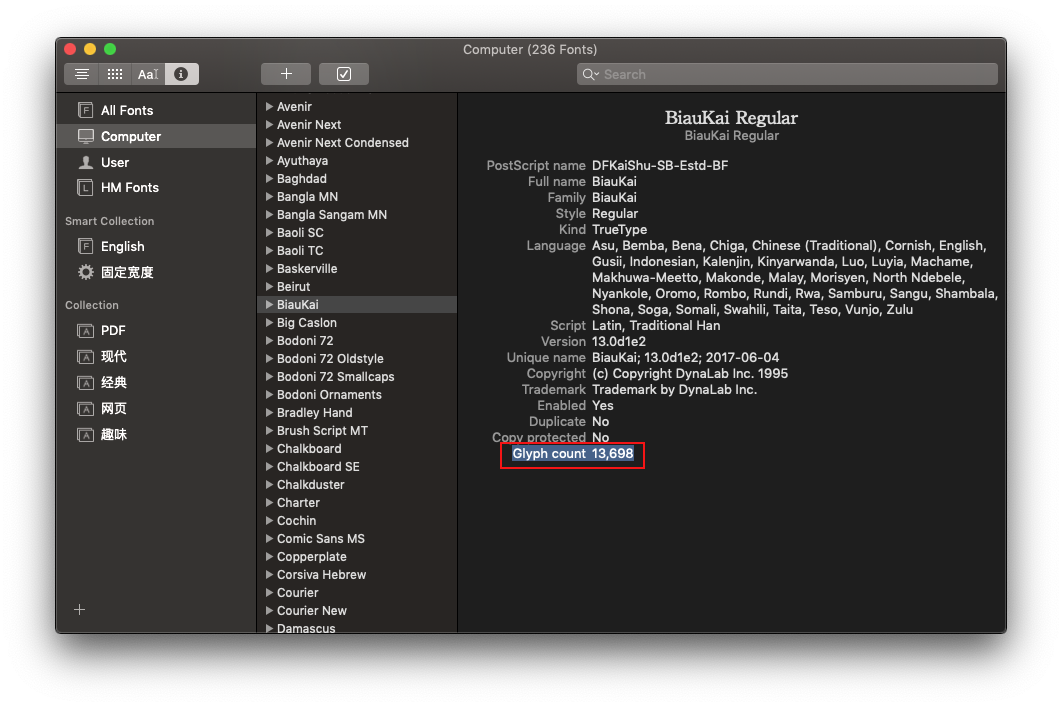
Task: Click the HM Fonts library icon
Action: [85, 188]
